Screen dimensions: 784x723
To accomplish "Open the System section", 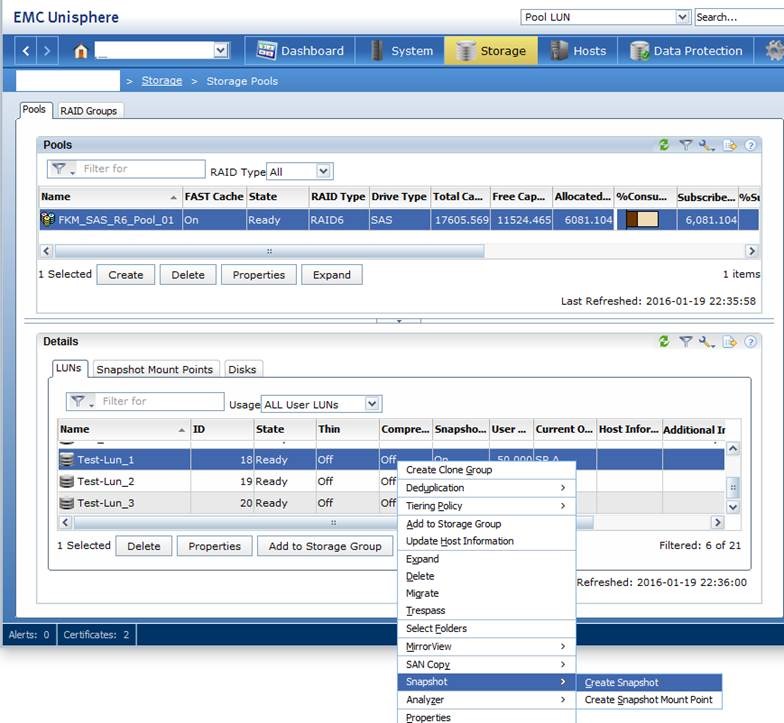I will tap(402, 50).
